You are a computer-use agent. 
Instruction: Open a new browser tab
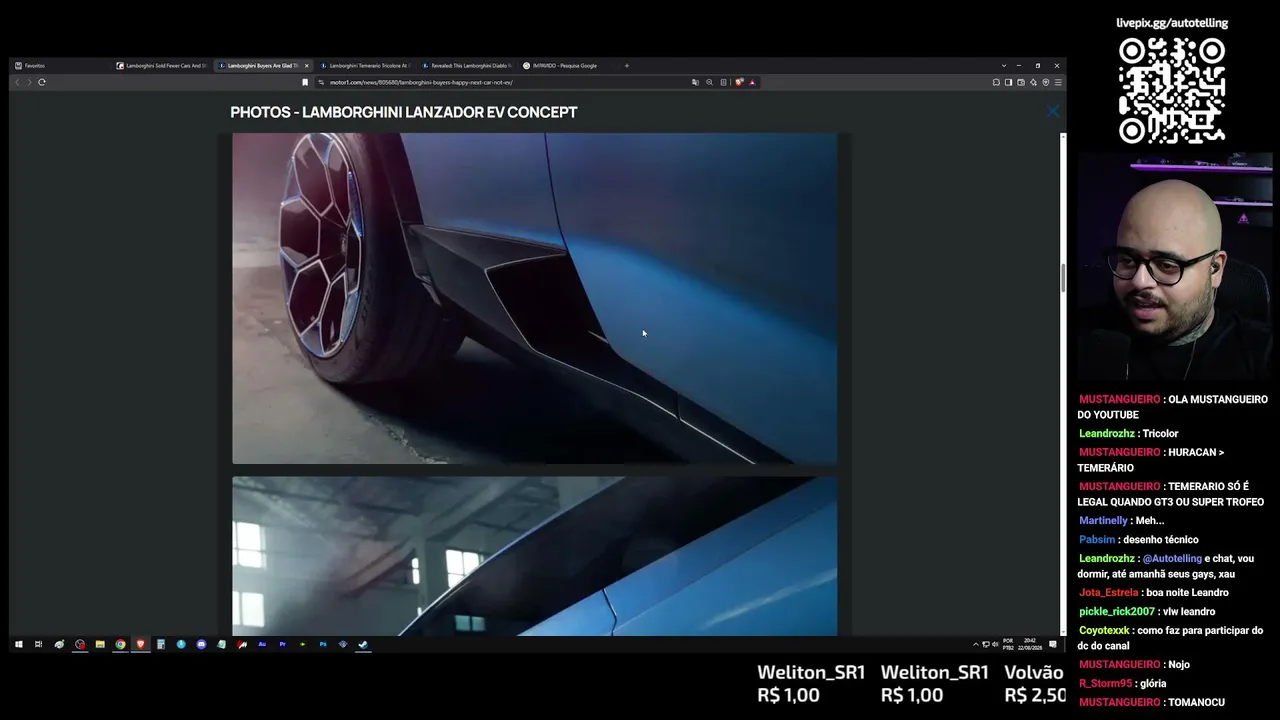click(627, 66)
